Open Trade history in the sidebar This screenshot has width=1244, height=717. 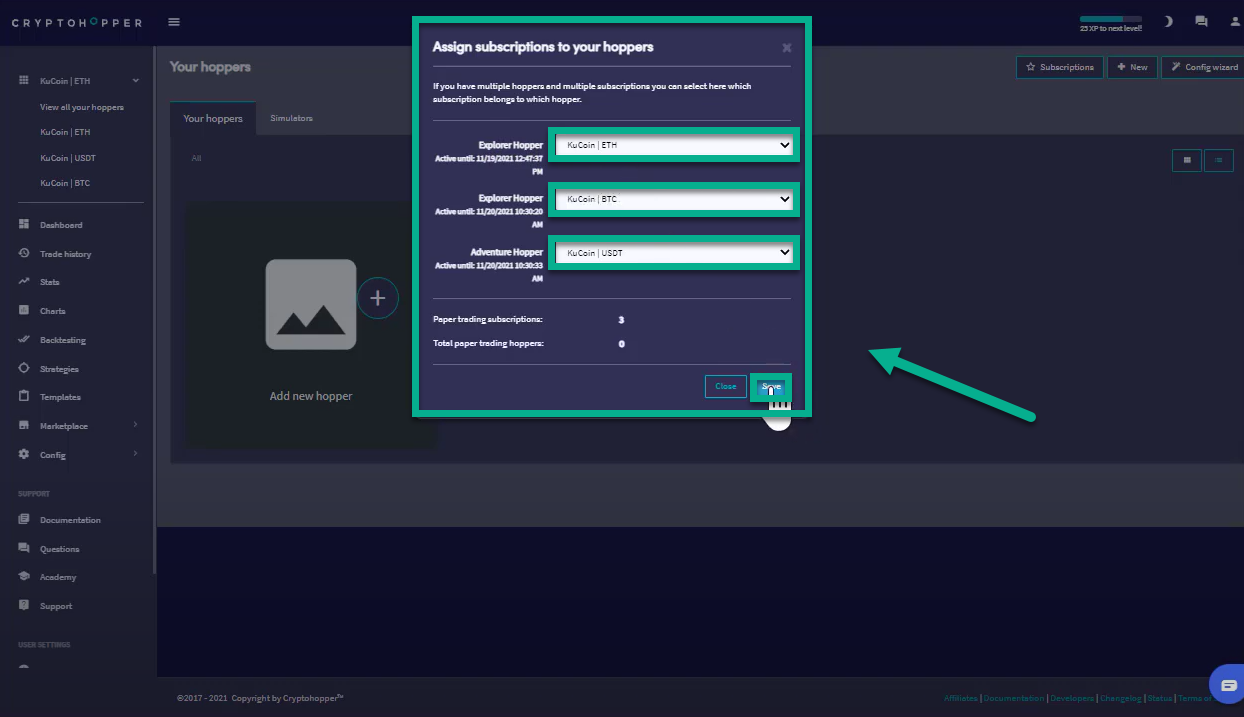65,254
